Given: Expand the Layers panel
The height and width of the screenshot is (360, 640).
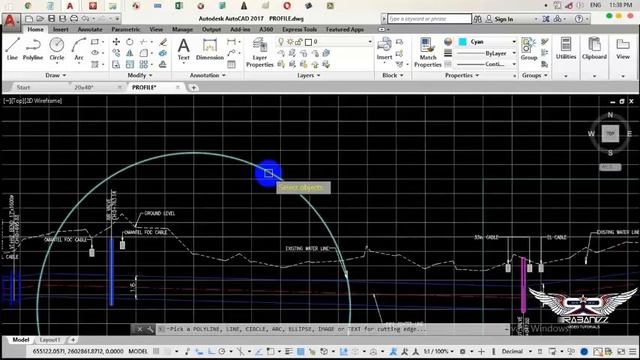Looking at the screenshot, I should 309,75.
